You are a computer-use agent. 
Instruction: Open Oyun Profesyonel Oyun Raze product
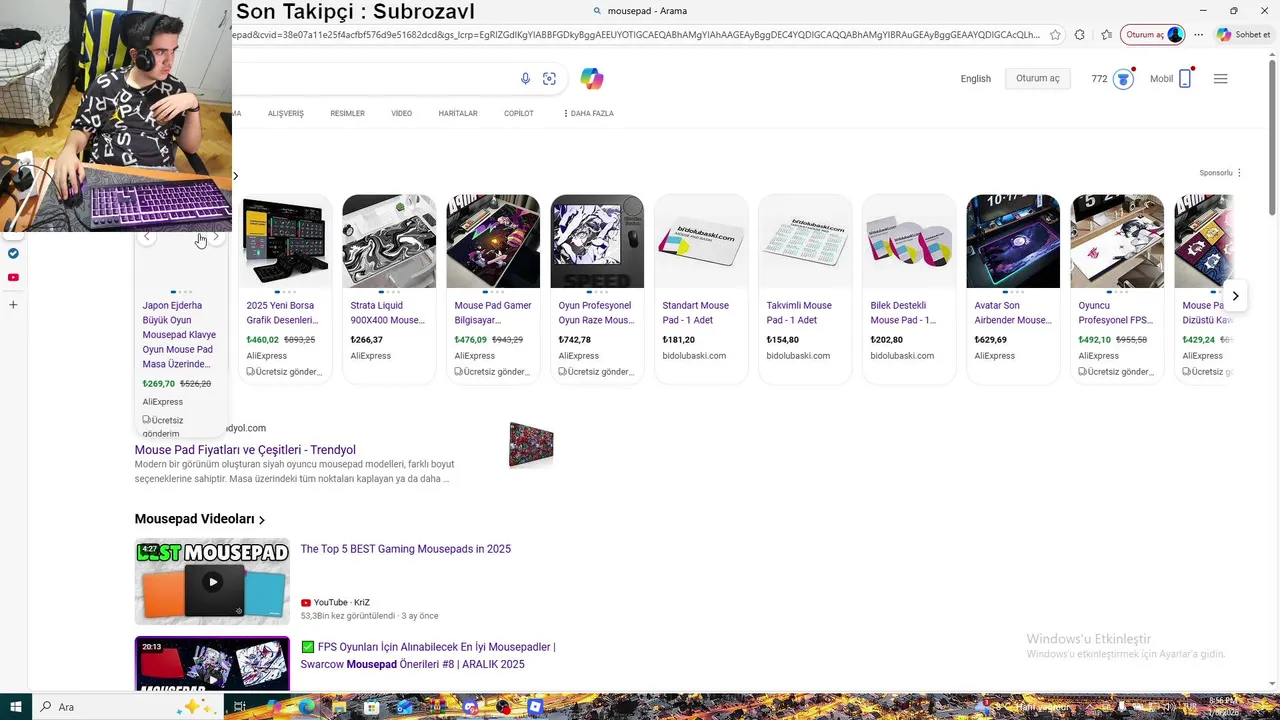(x=596, y=313)
